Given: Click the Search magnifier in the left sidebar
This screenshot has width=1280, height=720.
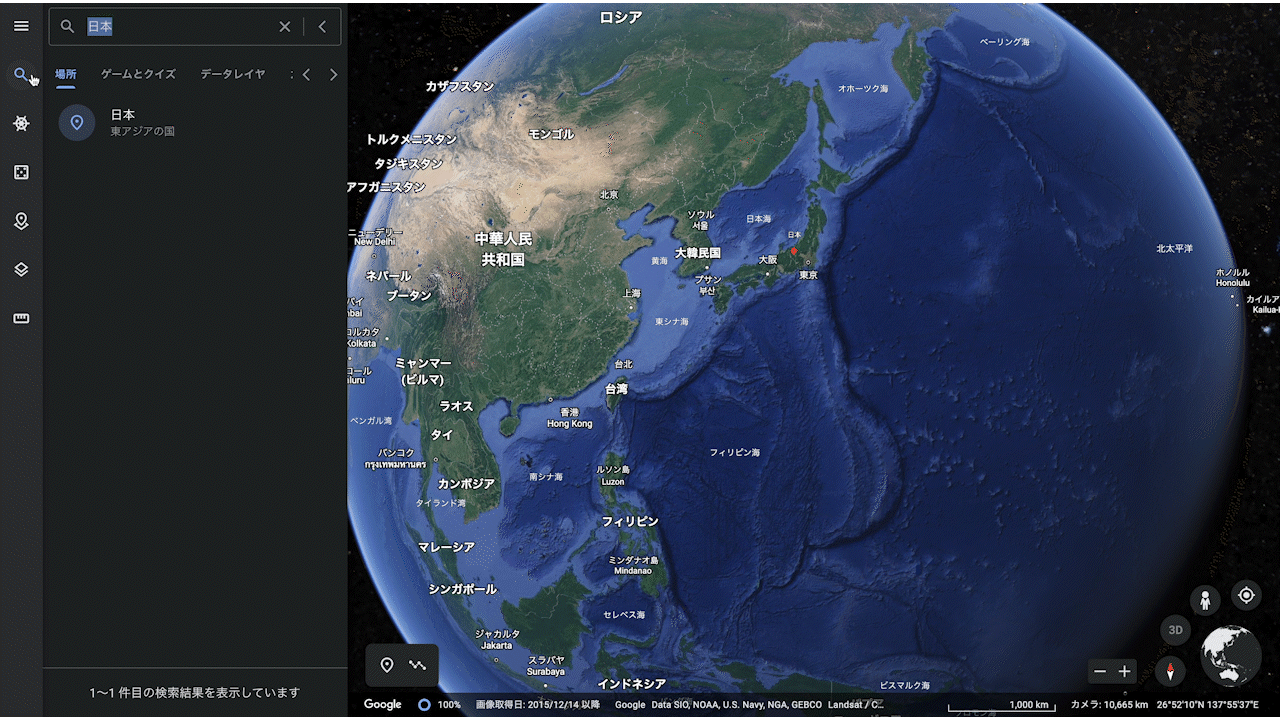Looking at the screenshot, I should tap(21, 75).
